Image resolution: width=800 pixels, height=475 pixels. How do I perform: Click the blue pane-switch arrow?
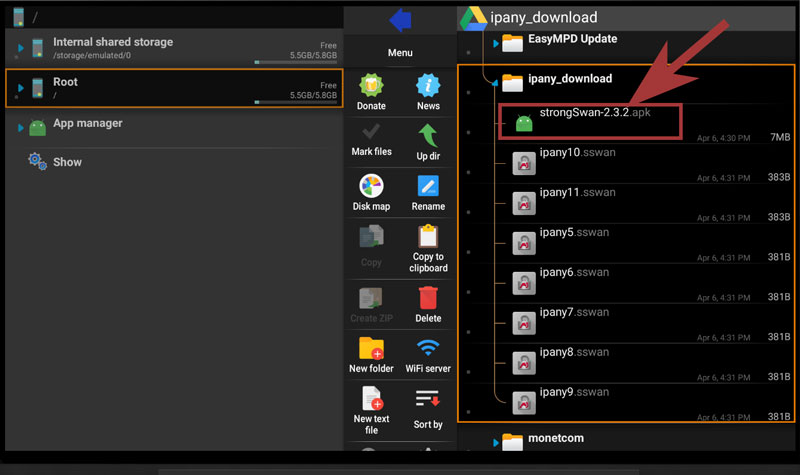coord(400,19)
